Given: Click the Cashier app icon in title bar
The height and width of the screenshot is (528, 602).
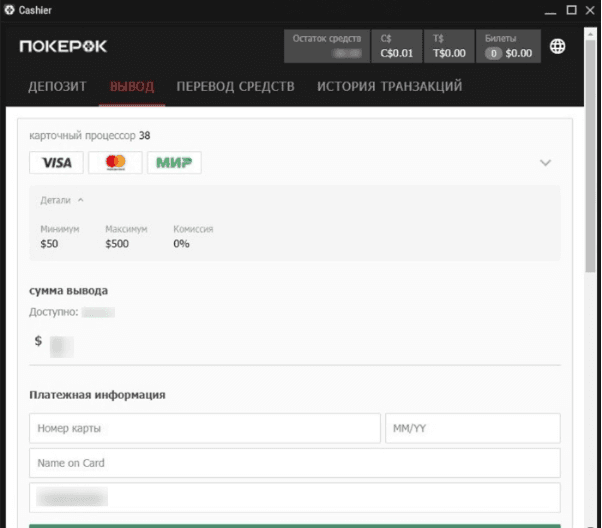Looking at the screenshot, I should 9,10.
